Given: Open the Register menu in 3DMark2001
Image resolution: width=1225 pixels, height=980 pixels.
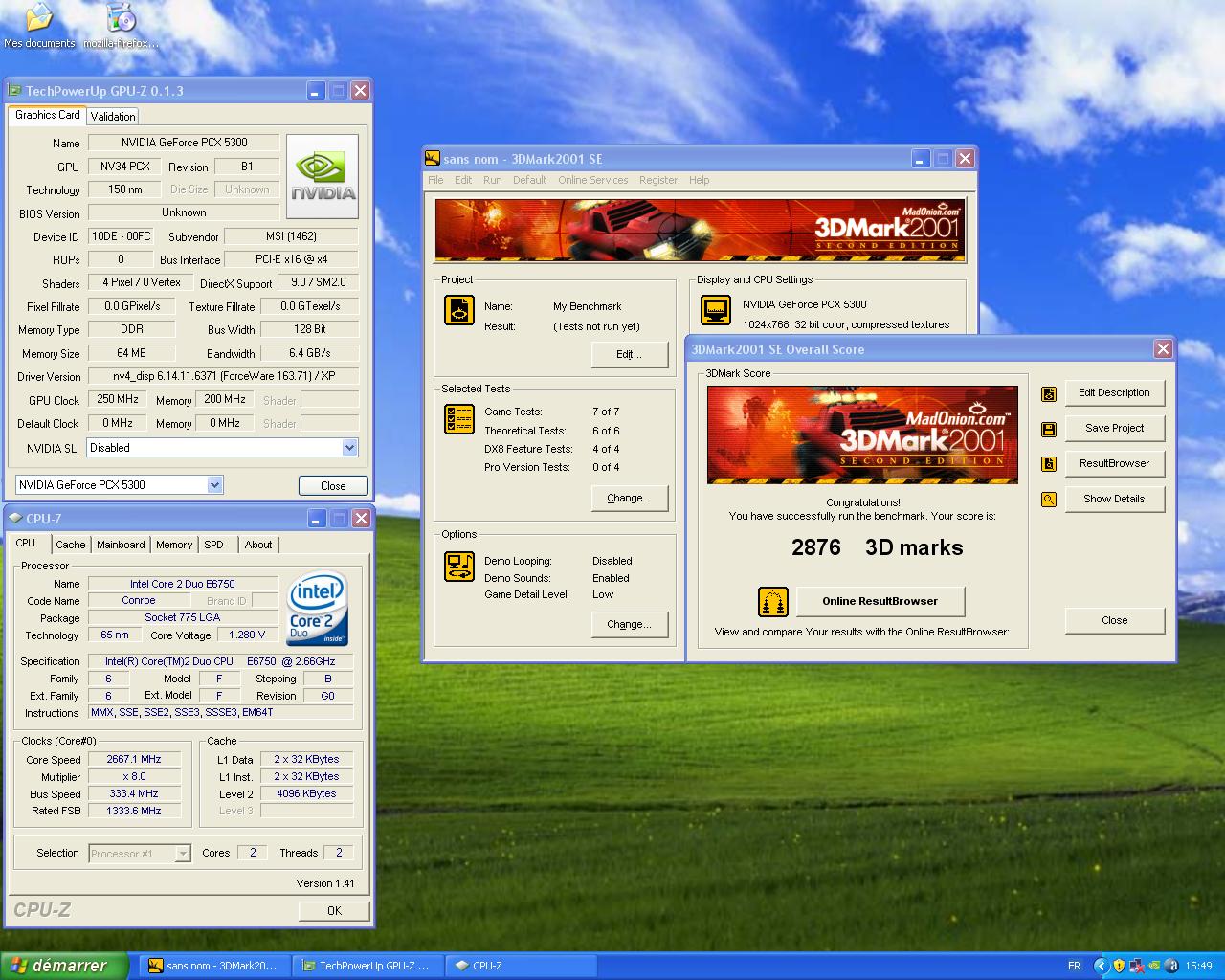Looking at the screenshot, I should coord(658,180).
